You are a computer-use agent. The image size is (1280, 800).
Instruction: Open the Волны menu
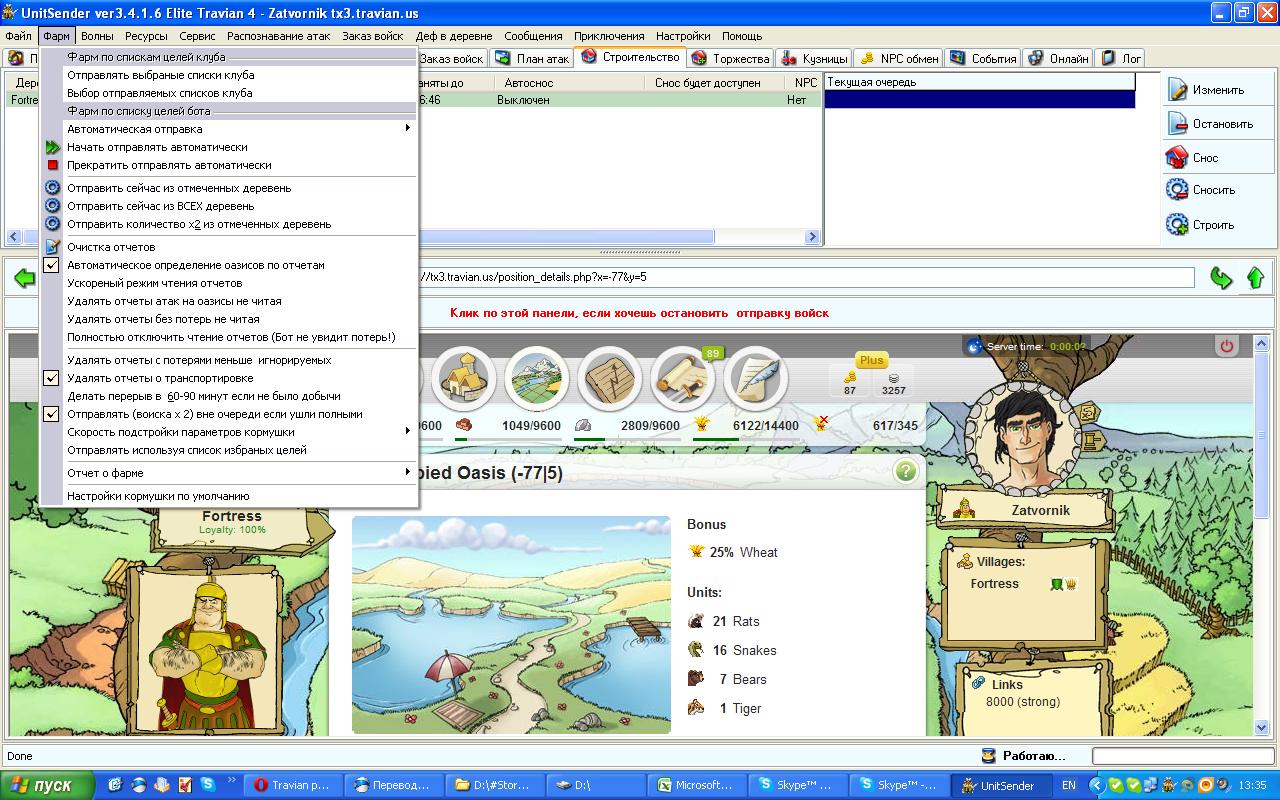coord(97,36)
